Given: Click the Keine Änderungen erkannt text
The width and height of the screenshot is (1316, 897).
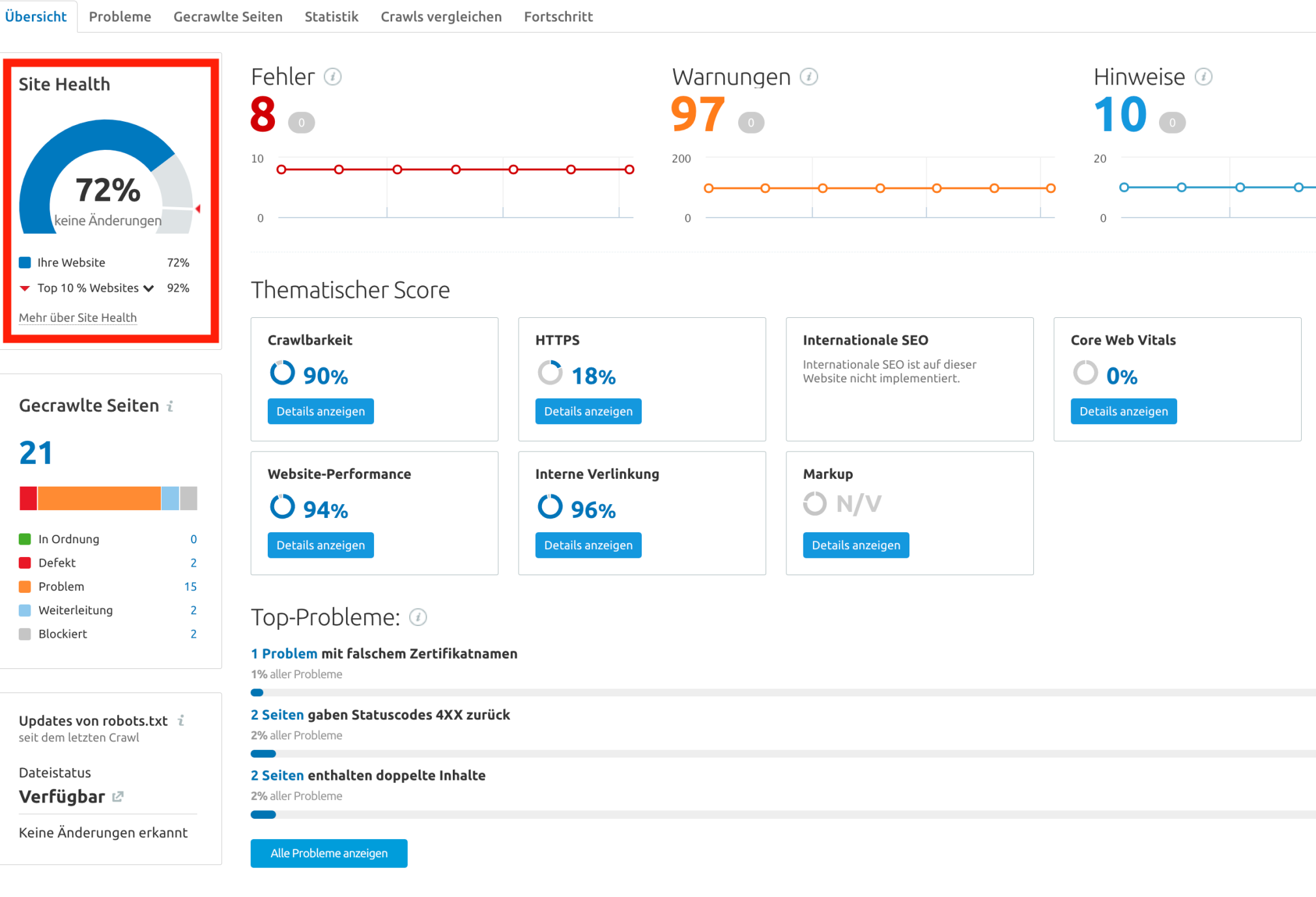Looking at the screenshot, I should (x=103, y=833).
